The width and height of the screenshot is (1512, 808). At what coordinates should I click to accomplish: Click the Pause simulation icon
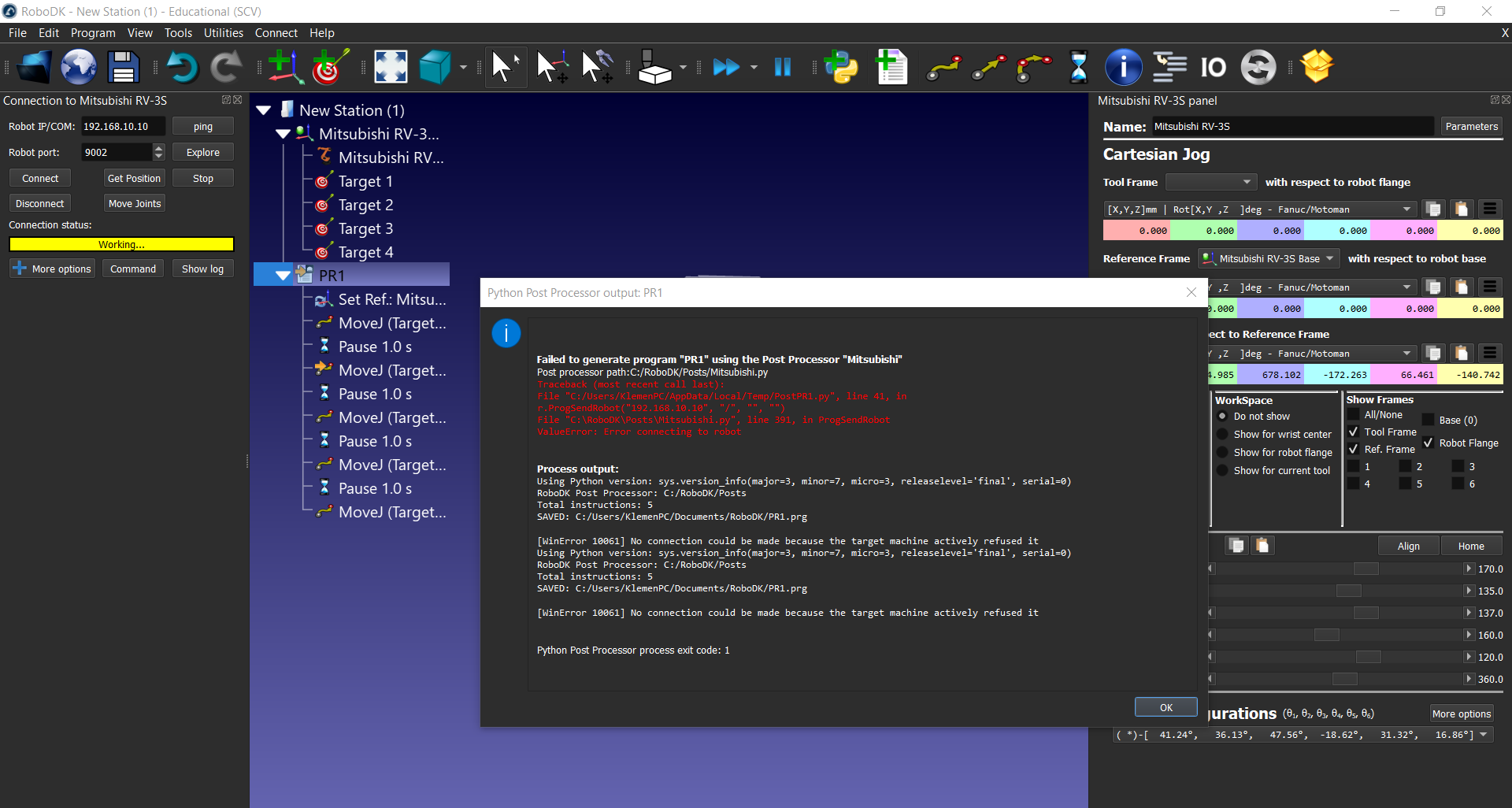pyautogui.click(x=782, y=68)
